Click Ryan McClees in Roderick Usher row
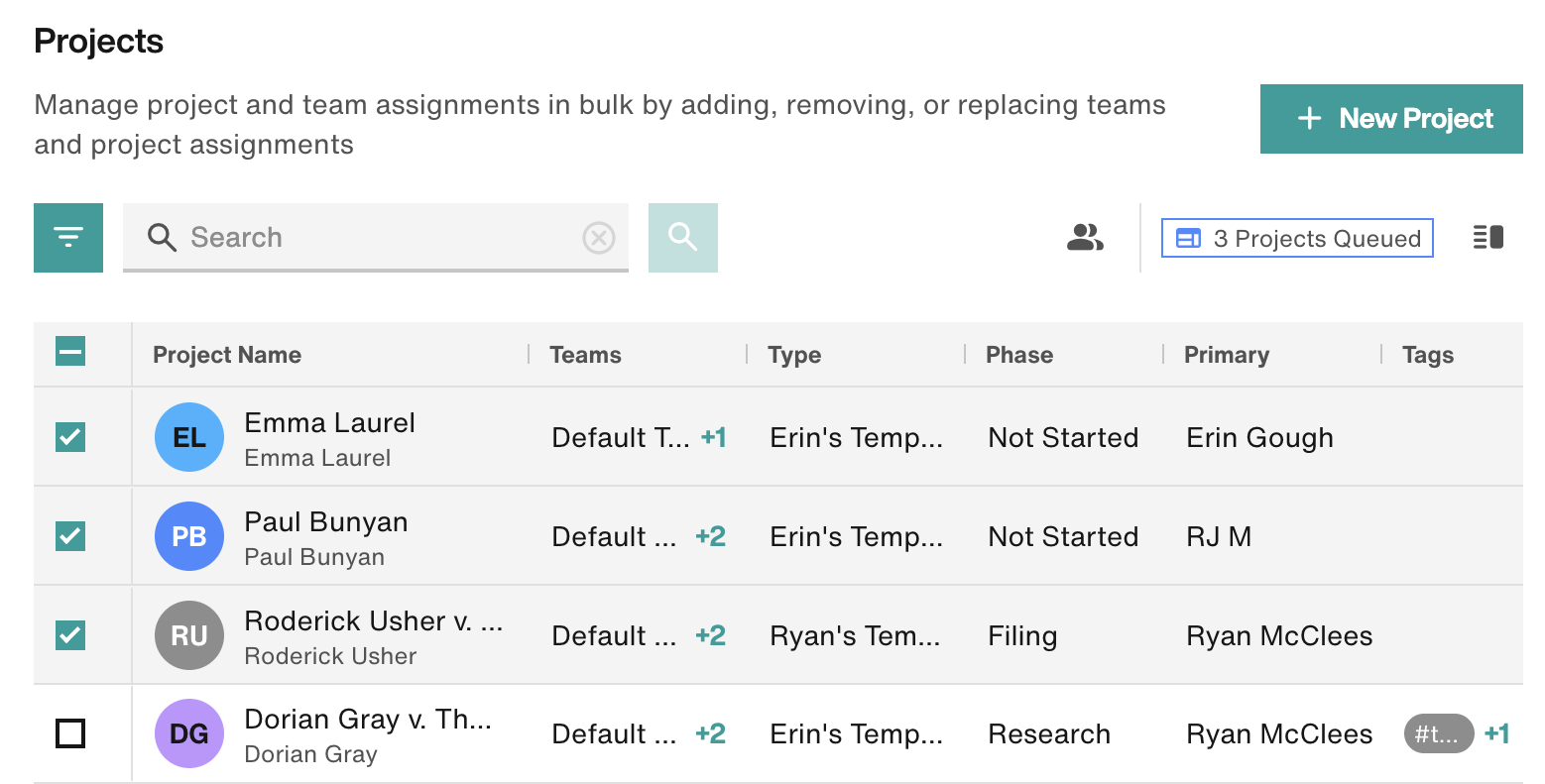 1279,635
